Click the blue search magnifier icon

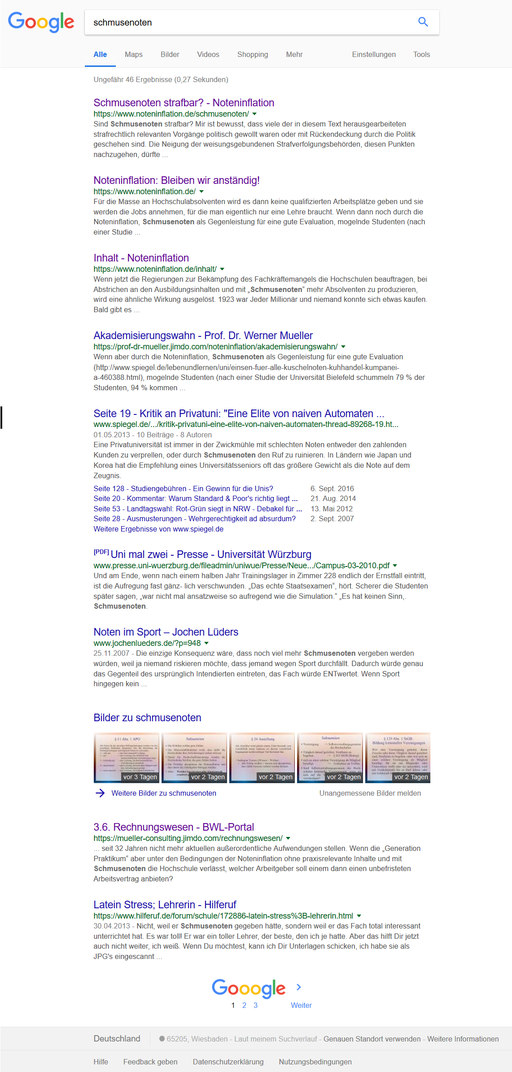[x=423, y=22]
